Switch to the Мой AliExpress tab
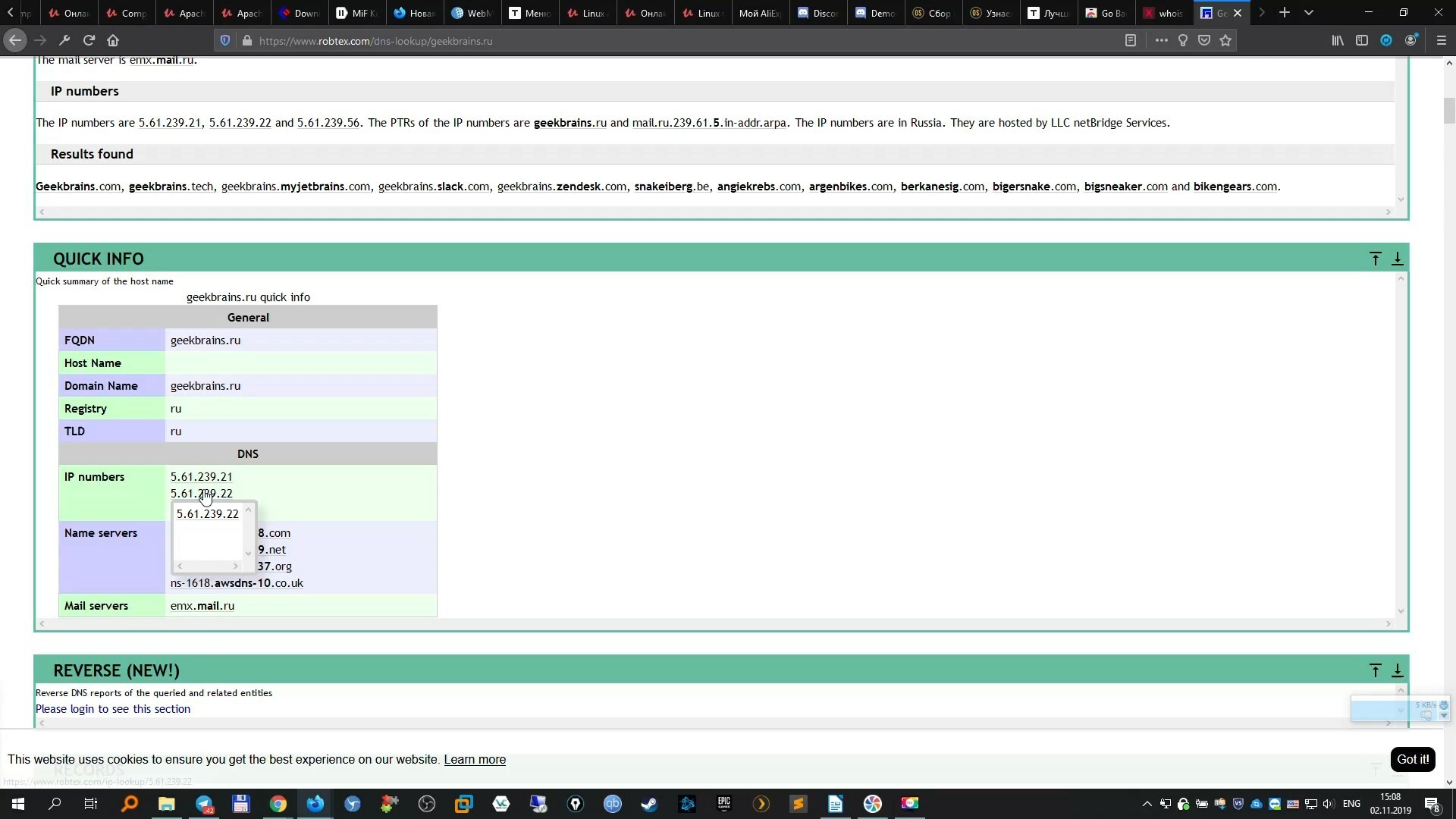This screenshot has height=819, width=1456. pyautogui.click(x=761, y=13)
